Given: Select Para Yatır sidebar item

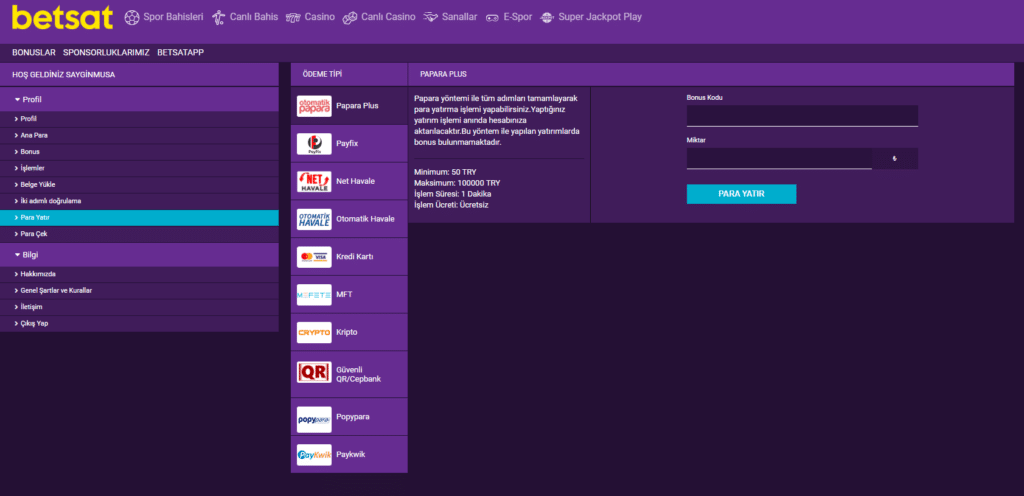Looking at the screenshot, I should (139, 217).
